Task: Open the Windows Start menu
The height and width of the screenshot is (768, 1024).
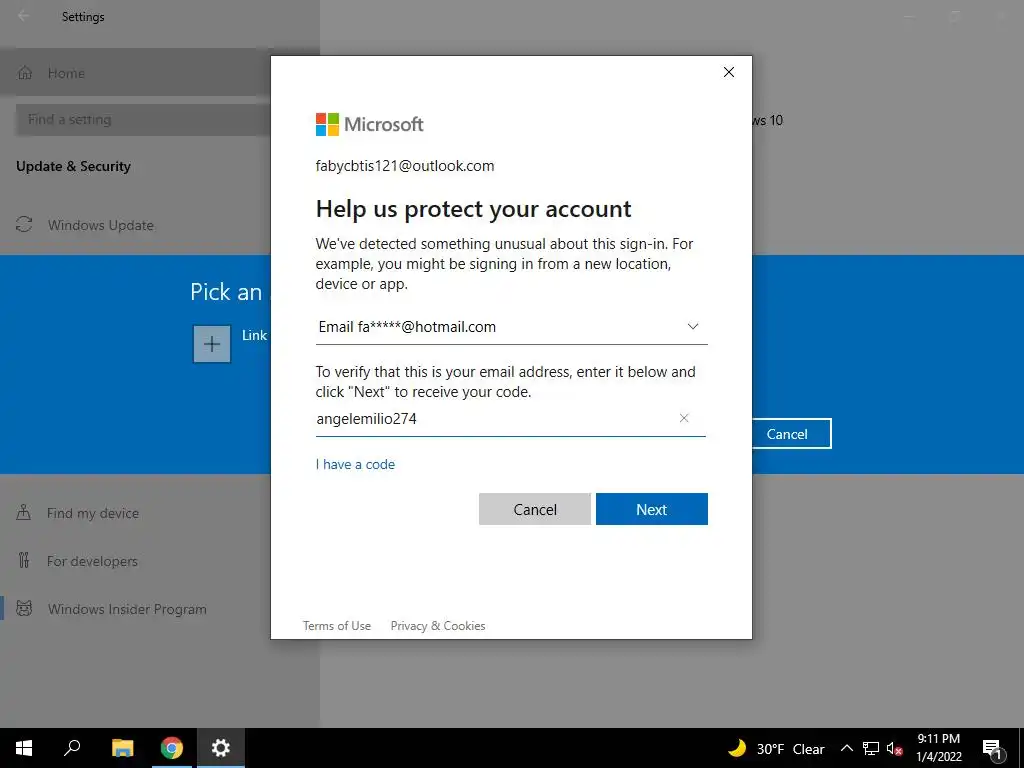Action: [x=24, y=748]
